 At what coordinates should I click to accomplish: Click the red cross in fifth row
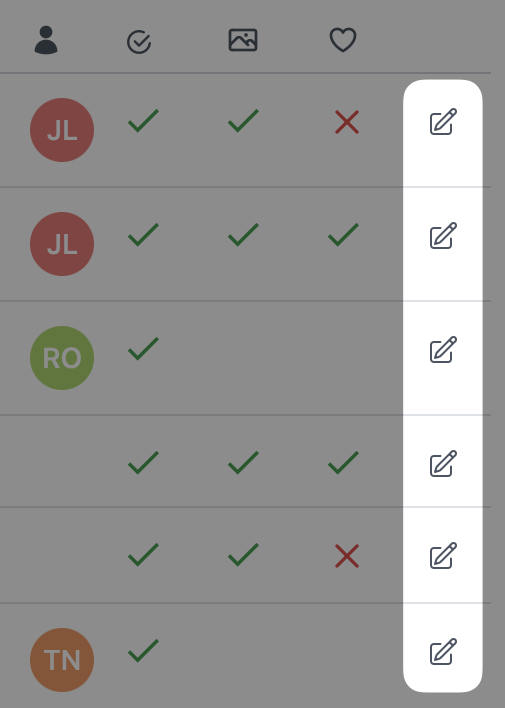[347, 556]
